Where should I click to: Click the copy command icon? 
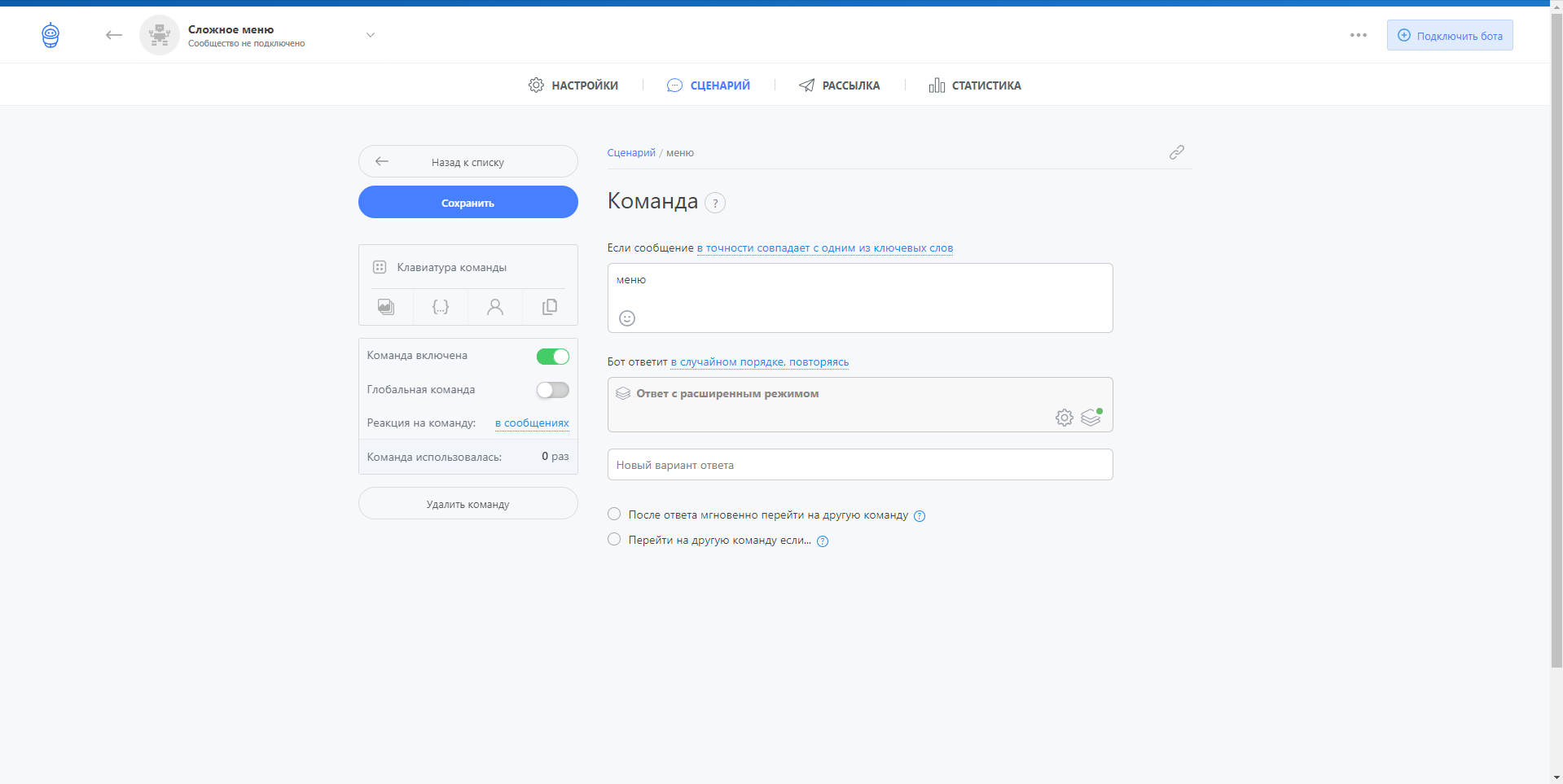coord(550,307)
